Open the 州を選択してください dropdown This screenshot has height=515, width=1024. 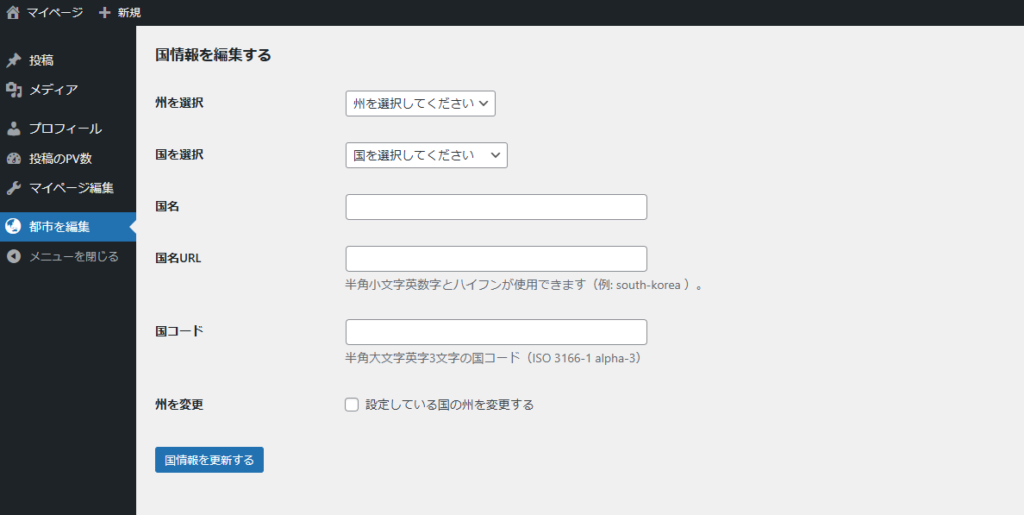coord(421,103)
